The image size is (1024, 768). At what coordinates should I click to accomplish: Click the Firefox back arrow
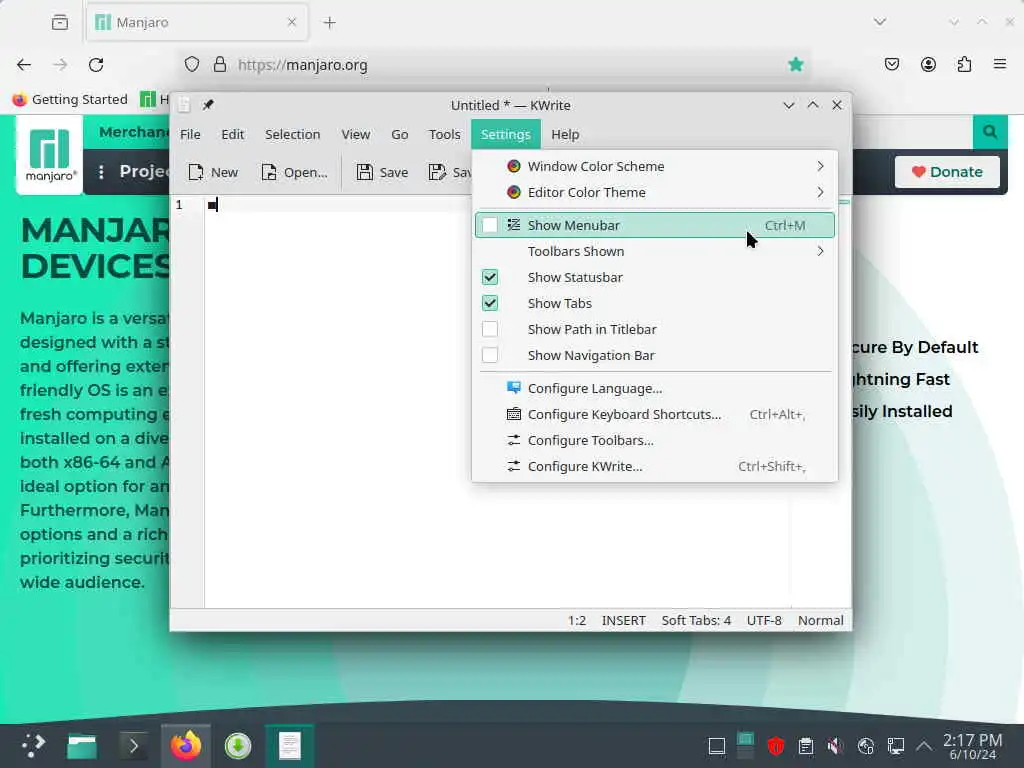point(24,65)
